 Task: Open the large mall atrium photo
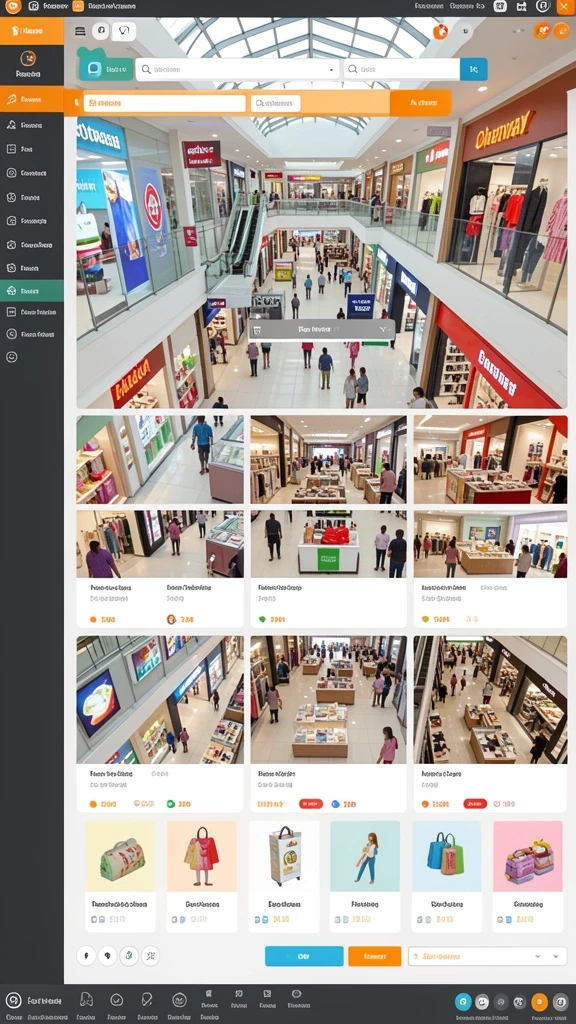click(x=322, y=212)
